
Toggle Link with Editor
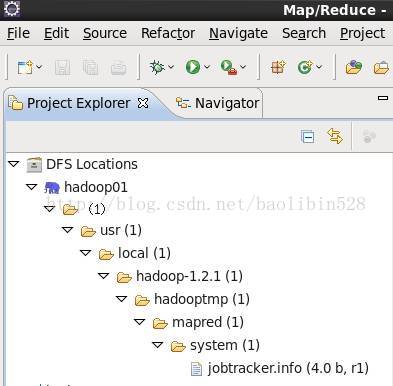tap(335, 136)
